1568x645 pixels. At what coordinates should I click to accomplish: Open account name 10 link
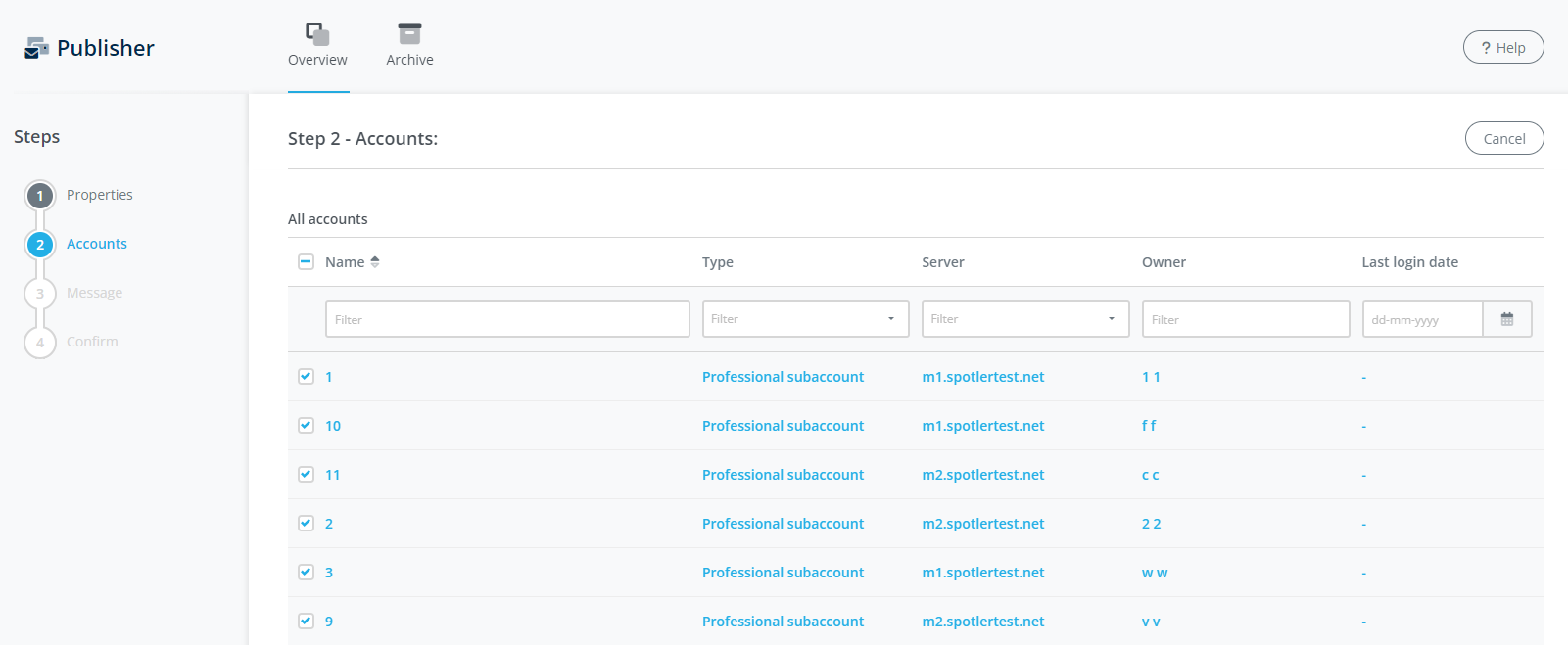(333, 426)
